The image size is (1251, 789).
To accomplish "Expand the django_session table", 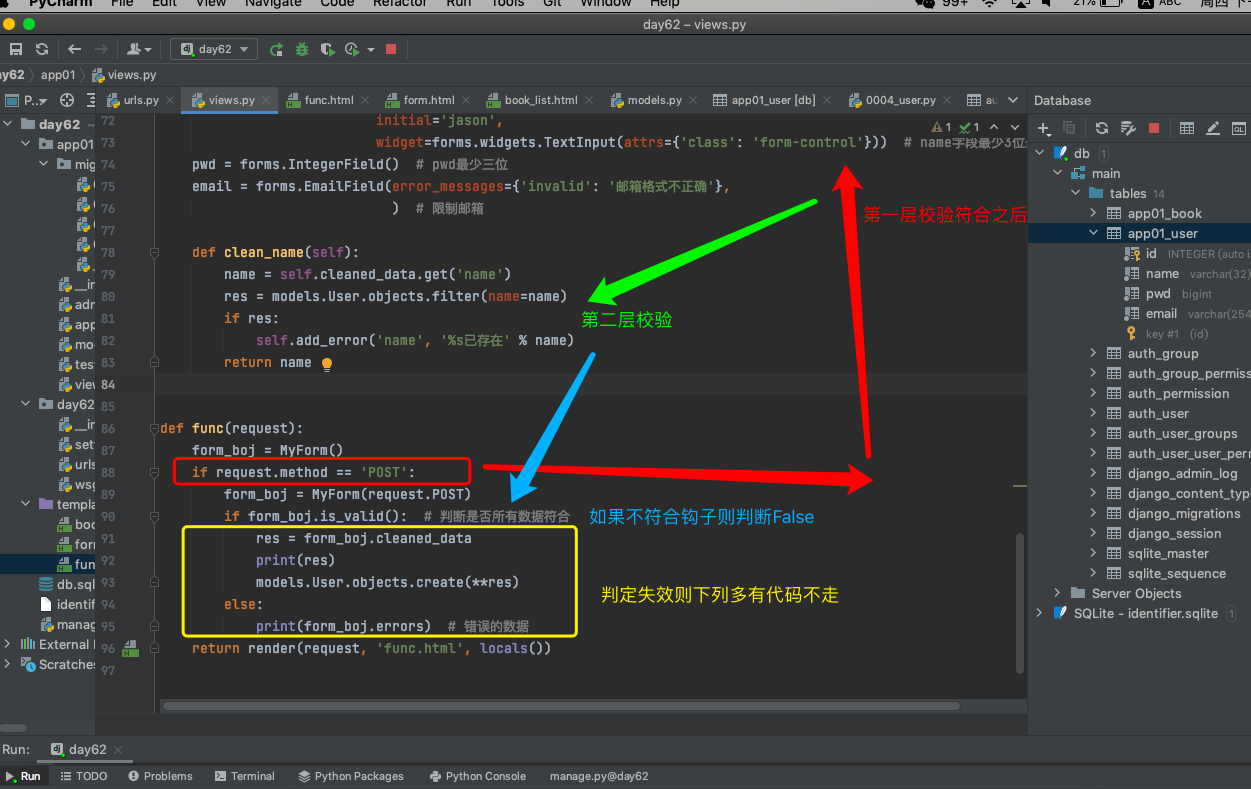I will tap(1094, 533).
